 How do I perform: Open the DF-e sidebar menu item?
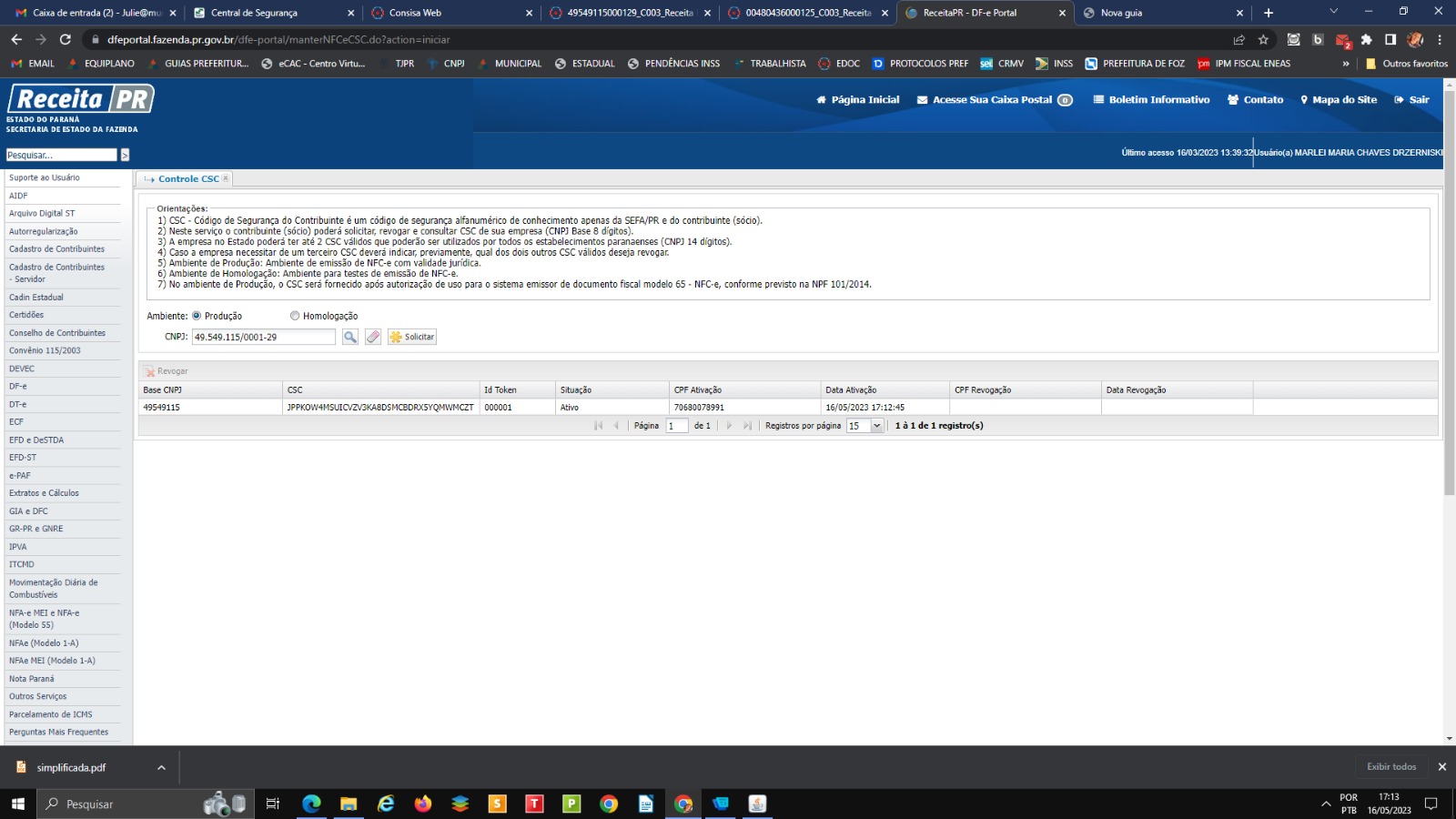(x=18, y=386)
